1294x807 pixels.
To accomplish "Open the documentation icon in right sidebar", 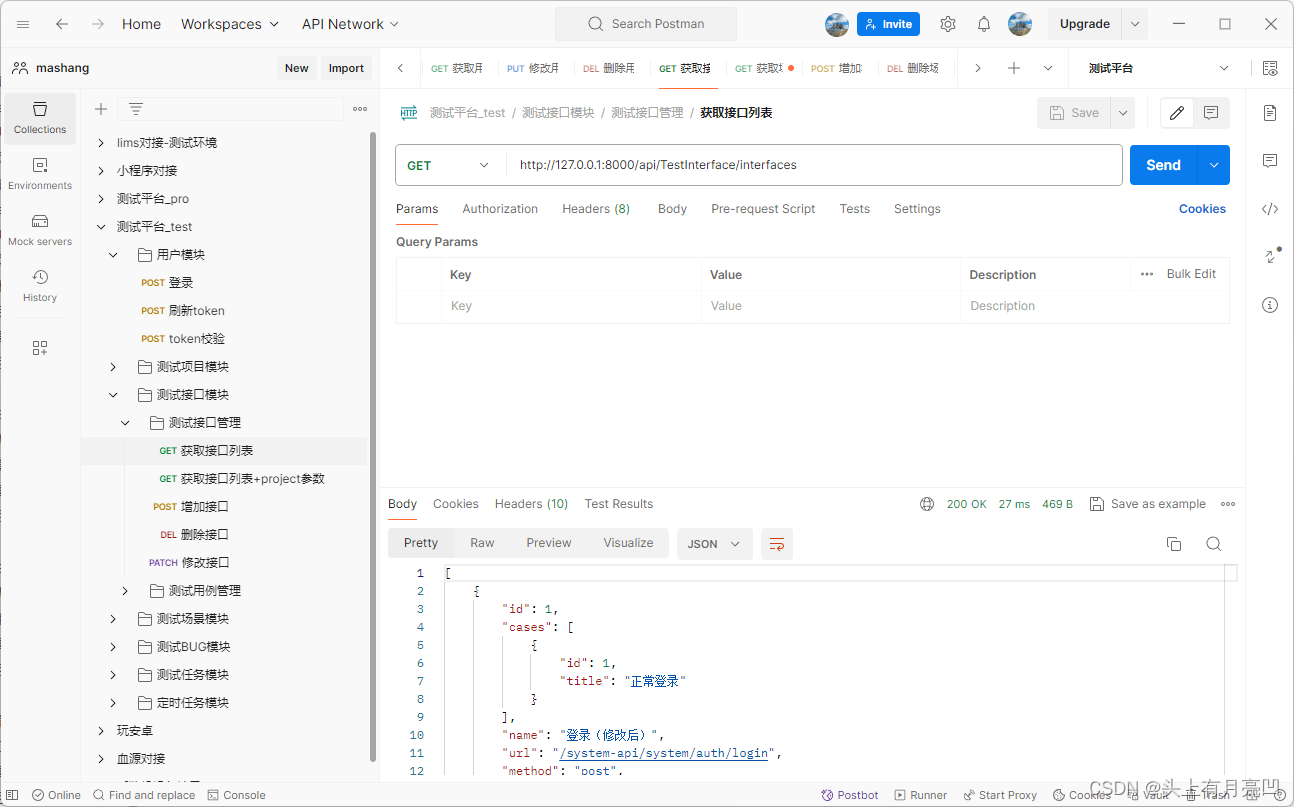I will pyautogui.click(x=1270, y=112).
